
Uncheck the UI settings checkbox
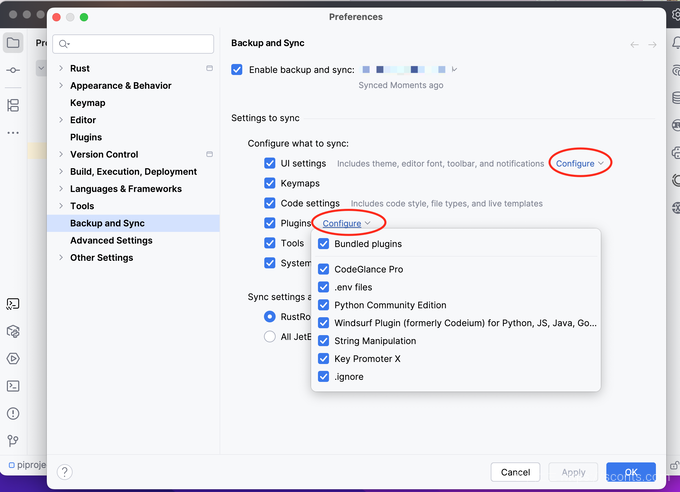[x=270, y=163]
